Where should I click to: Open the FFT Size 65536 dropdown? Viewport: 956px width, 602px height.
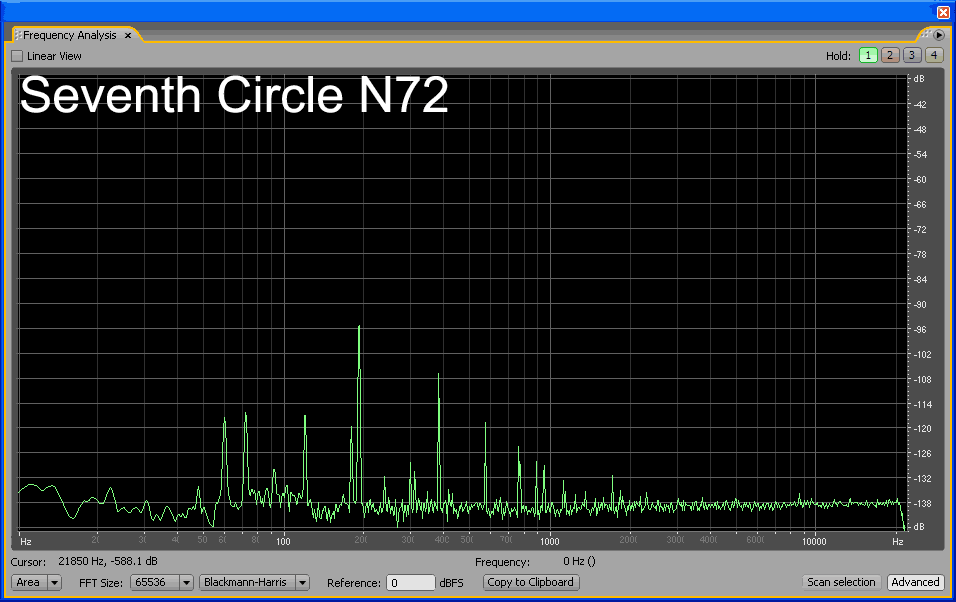coord(162,582)
